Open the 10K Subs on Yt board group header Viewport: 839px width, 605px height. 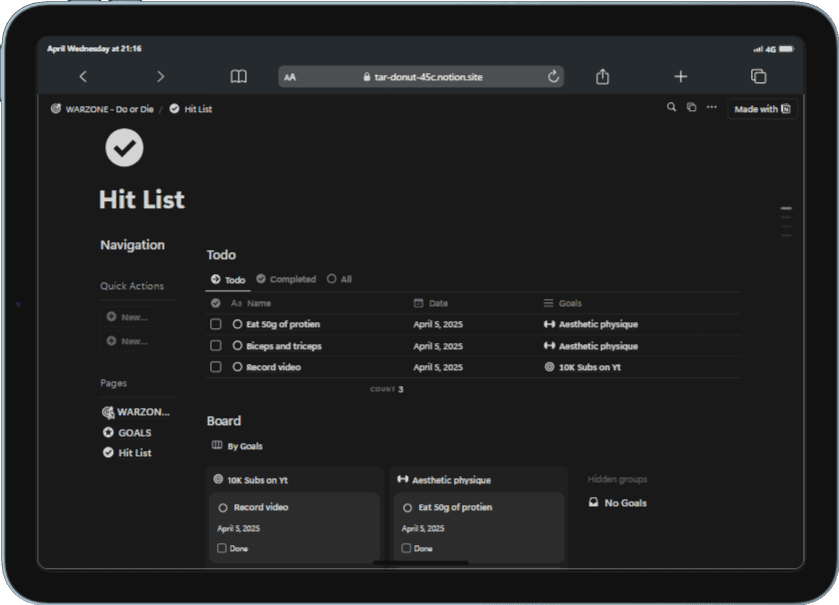pos(250,480)
